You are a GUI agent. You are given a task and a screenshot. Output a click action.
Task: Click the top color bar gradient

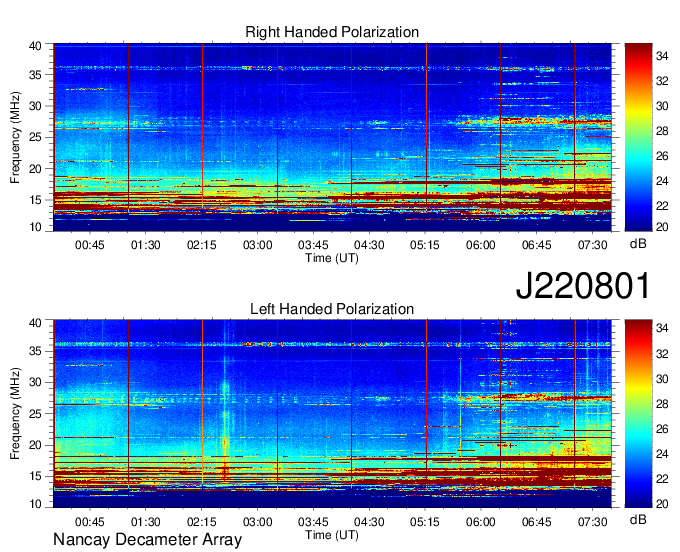pos(638,137)
